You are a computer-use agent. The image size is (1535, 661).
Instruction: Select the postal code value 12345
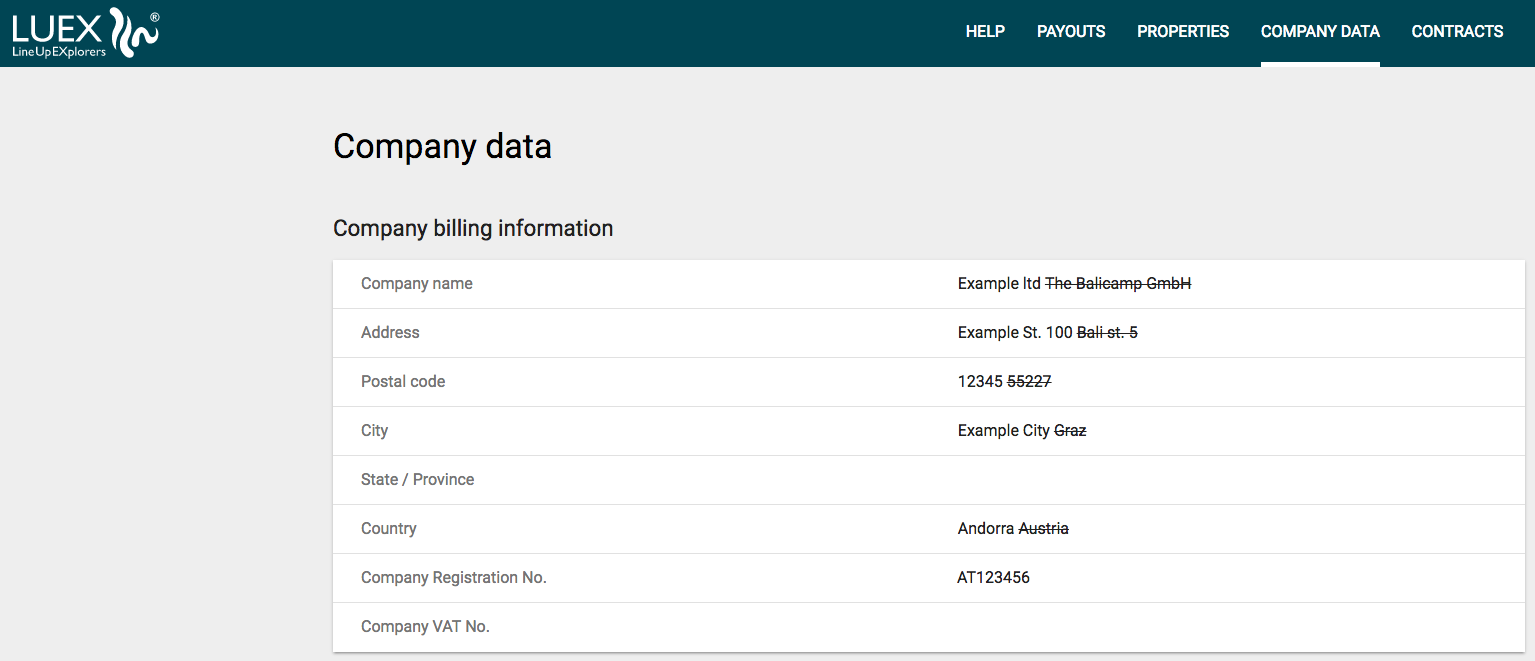[x=980, y=382]
